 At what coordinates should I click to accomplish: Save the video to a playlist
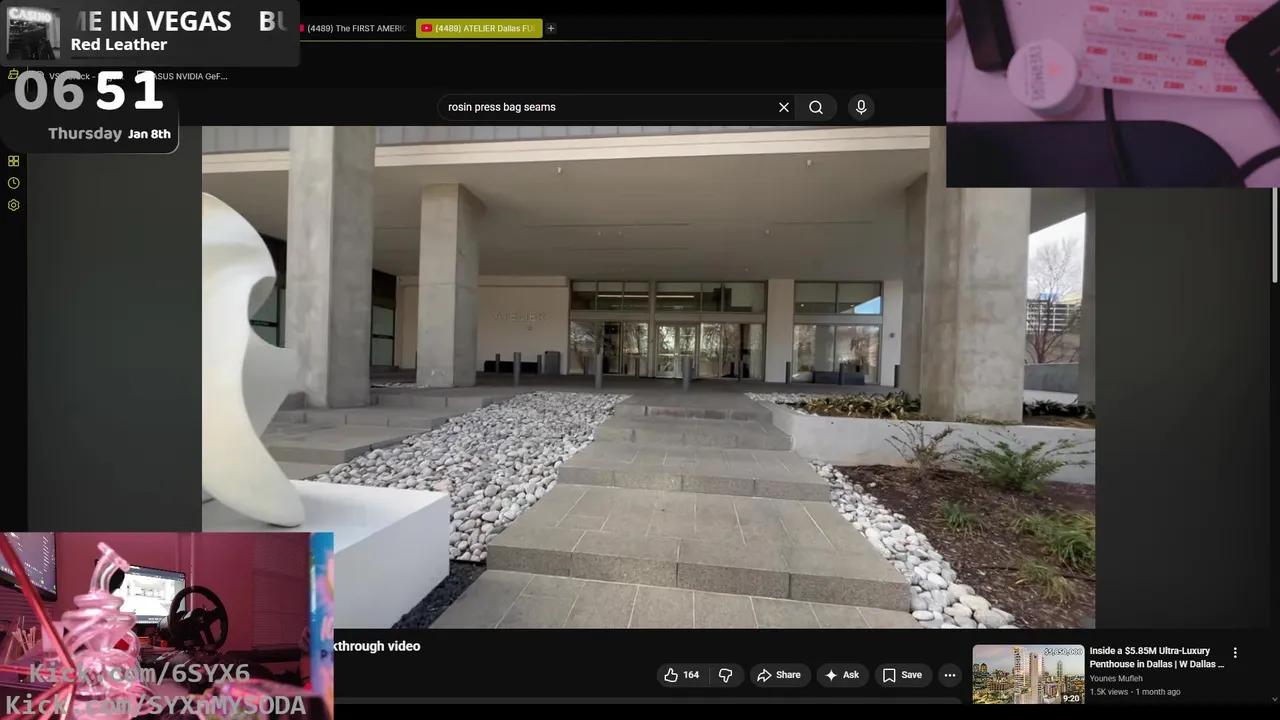point(902,675)
